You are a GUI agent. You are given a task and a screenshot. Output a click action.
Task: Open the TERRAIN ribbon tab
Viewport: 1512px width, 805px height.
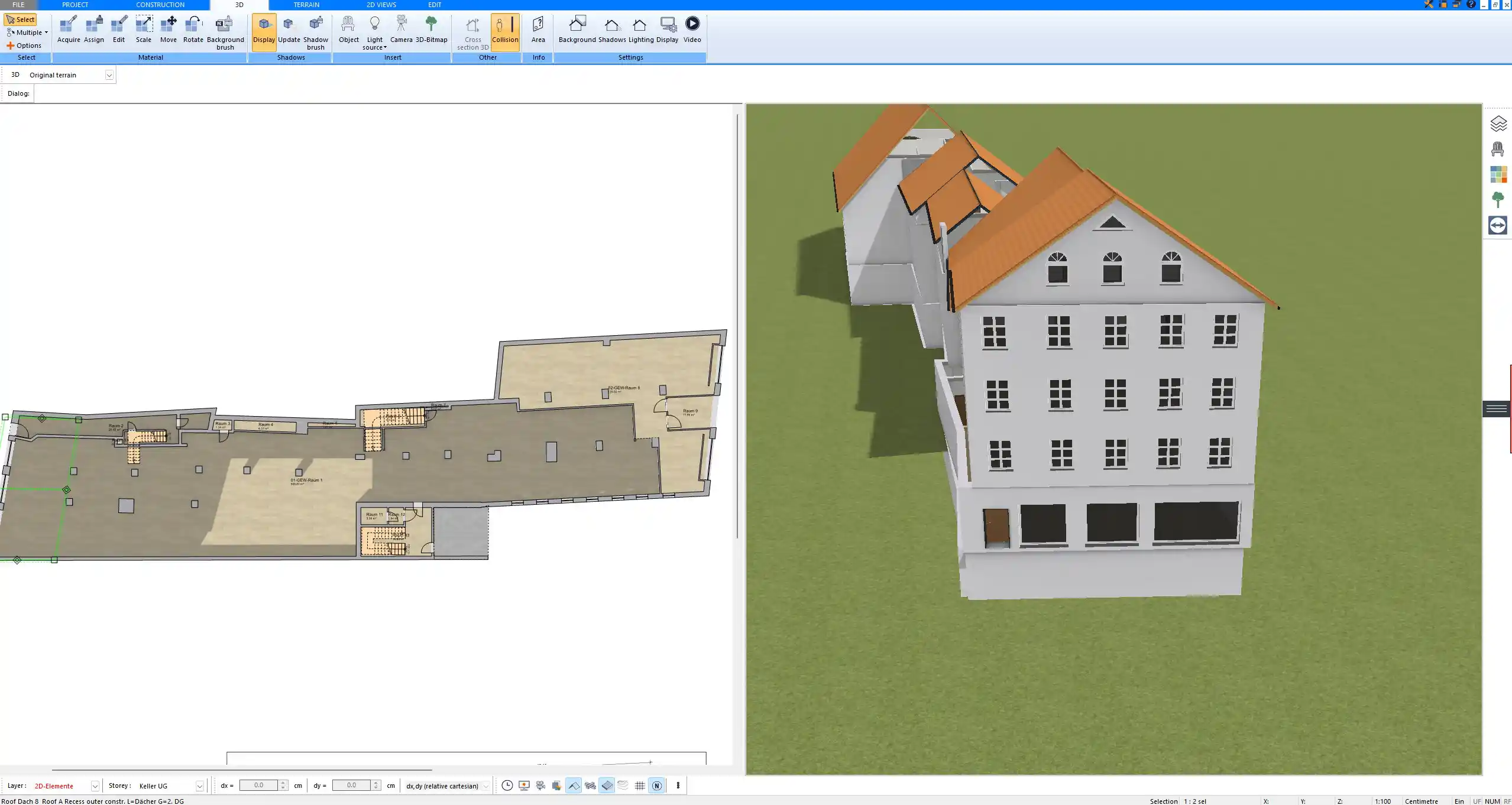click(x=306, y=5)
